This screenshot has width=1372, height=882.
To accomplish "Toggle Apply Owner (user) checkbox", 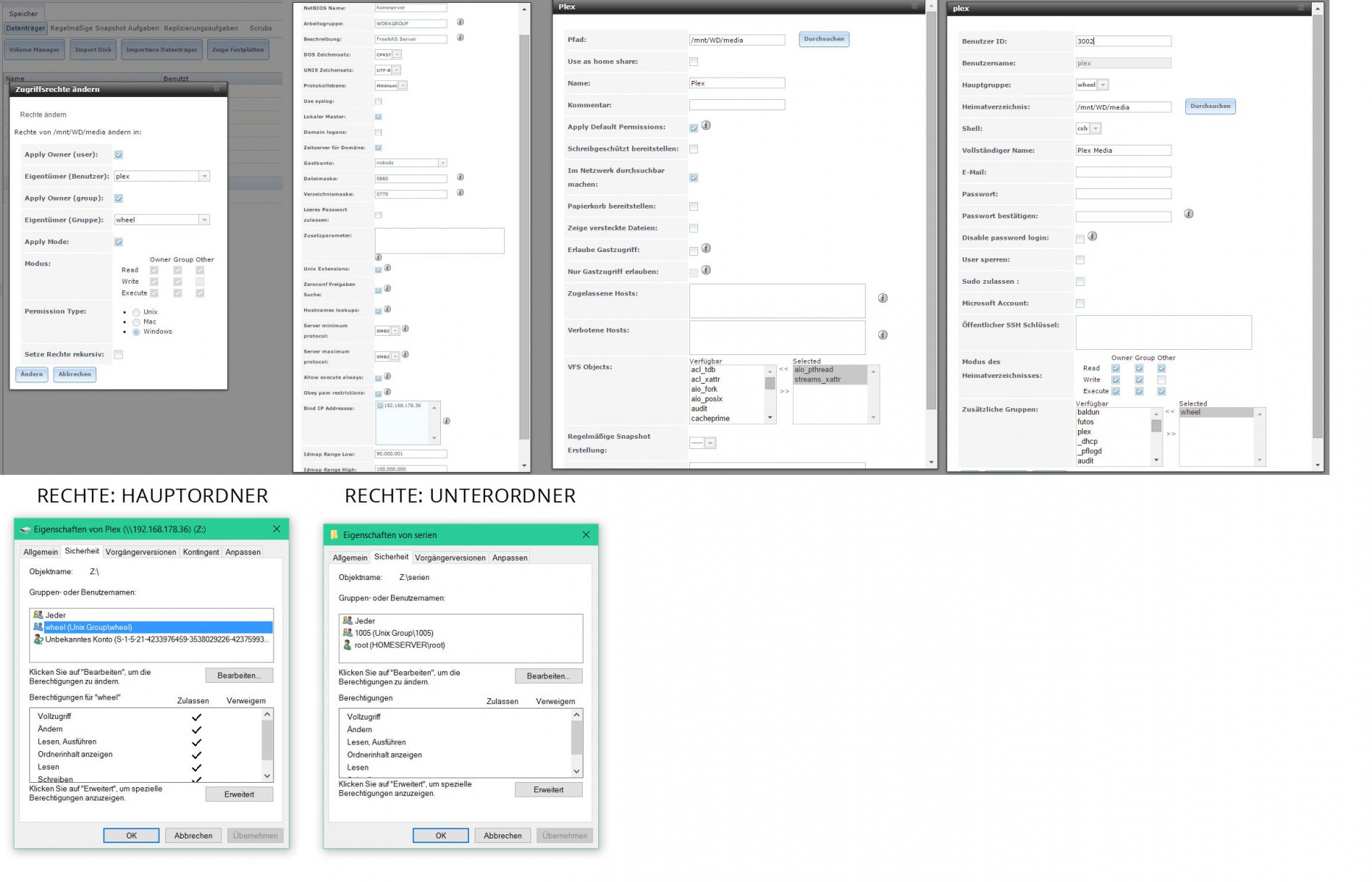I will click(118, 154).
